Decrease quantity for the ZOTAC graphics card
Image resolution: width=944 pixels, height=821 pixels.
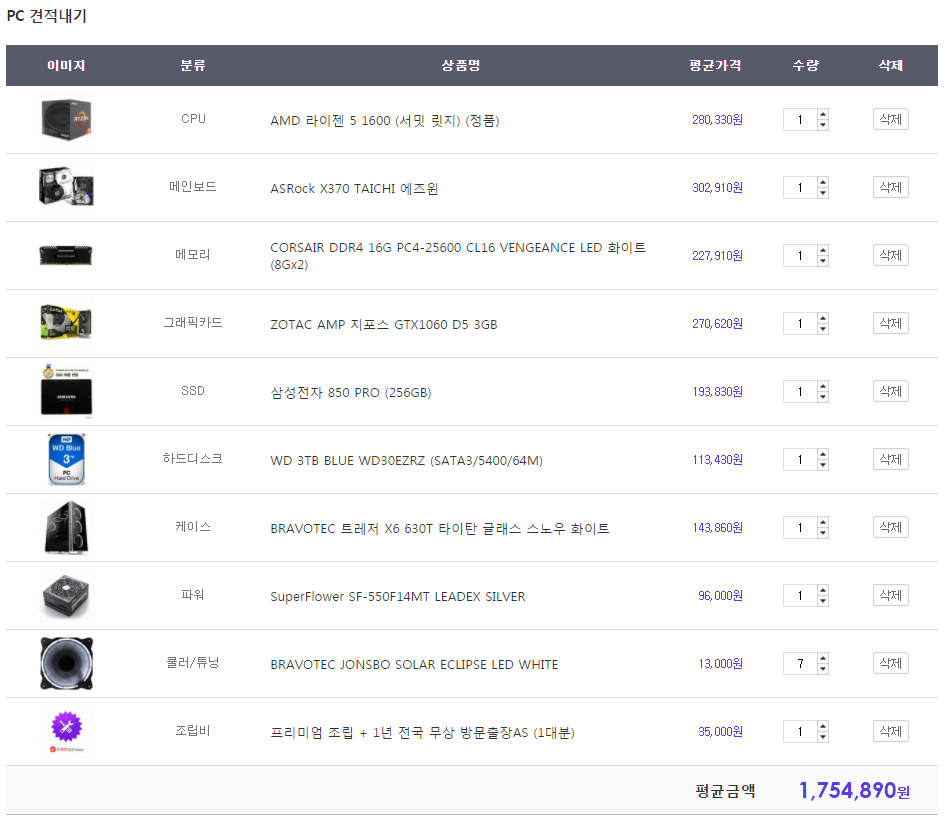point(822,329)
